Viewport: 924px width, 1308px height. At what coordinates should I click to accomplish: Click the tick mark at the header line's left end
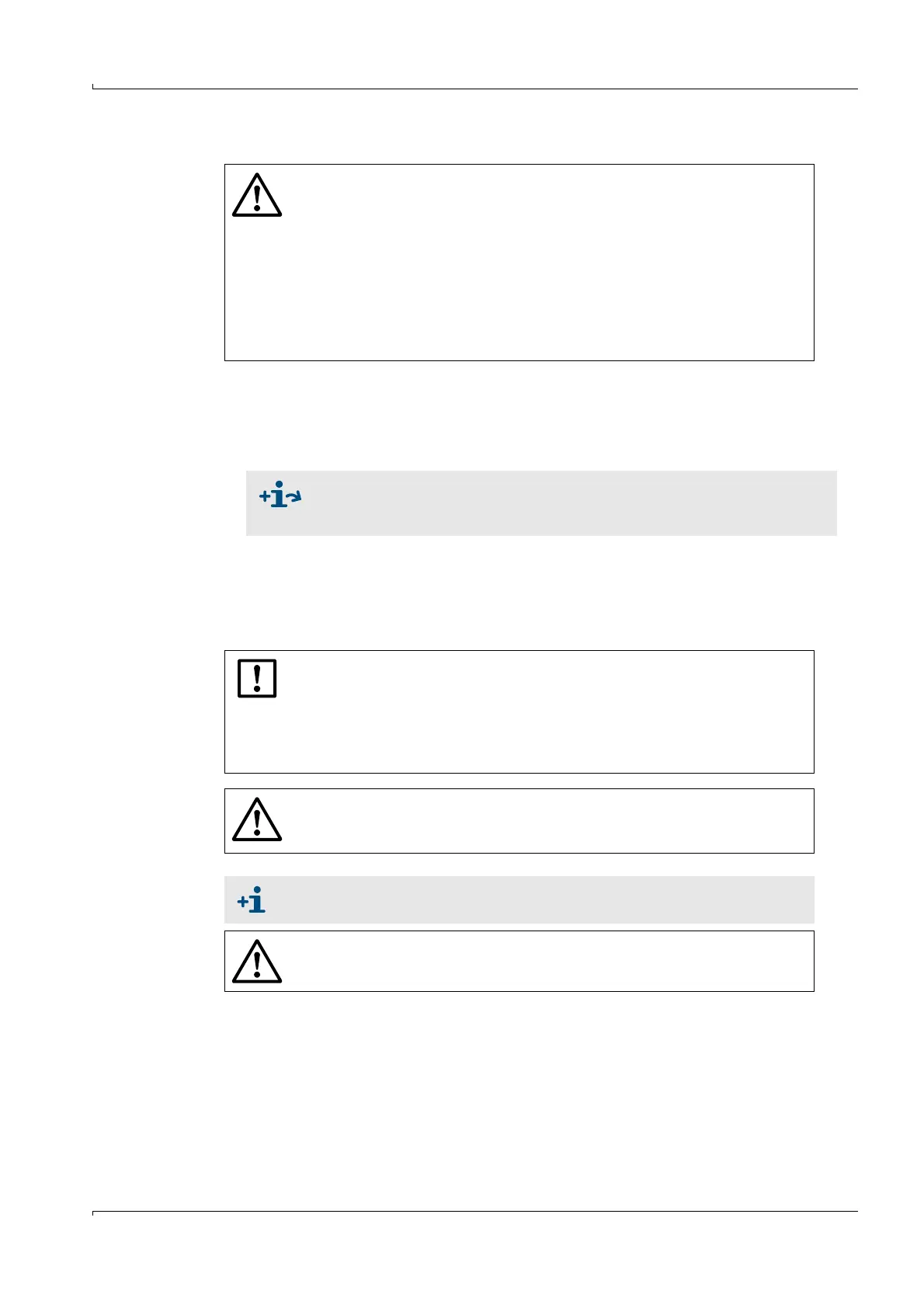(93, 86)
